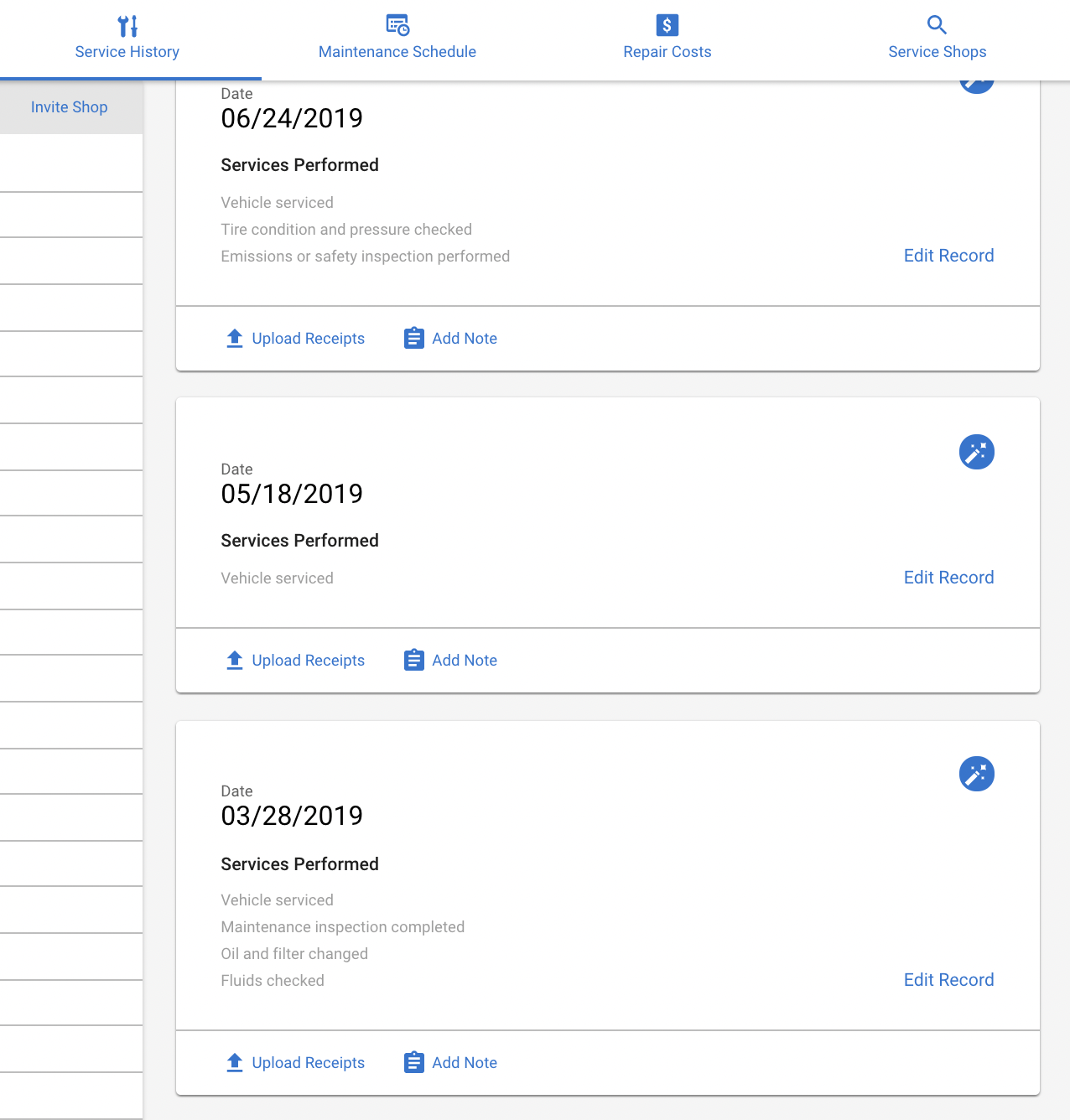Click the magic wand icon on the 05/18/2019 record
The height and width of the screenshot is (1120, 1070).
point(977,452)
